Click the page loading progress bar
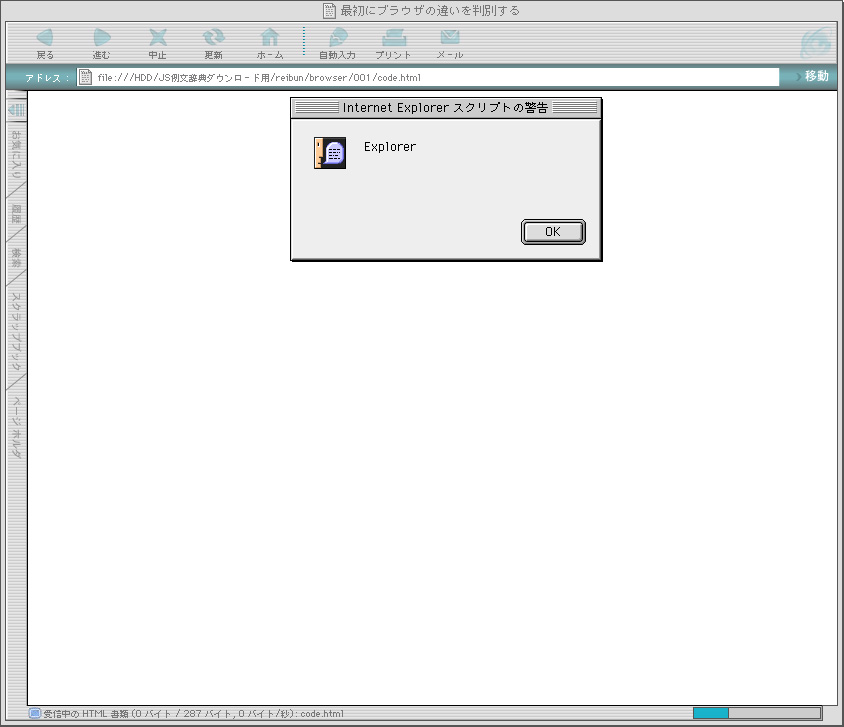The image size is (844, 727). click(757, 714)
